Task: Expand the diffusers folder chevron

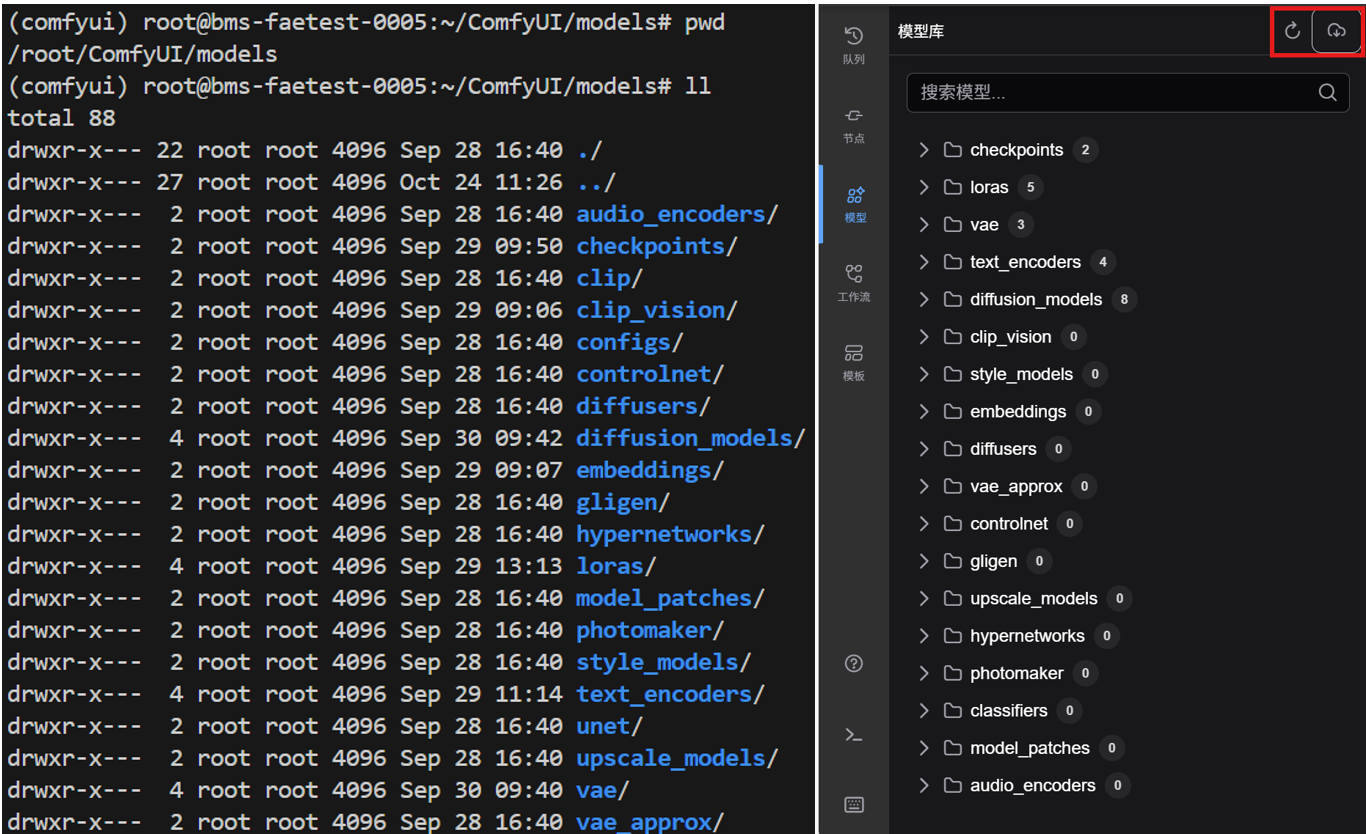Action: coord(924,449)
